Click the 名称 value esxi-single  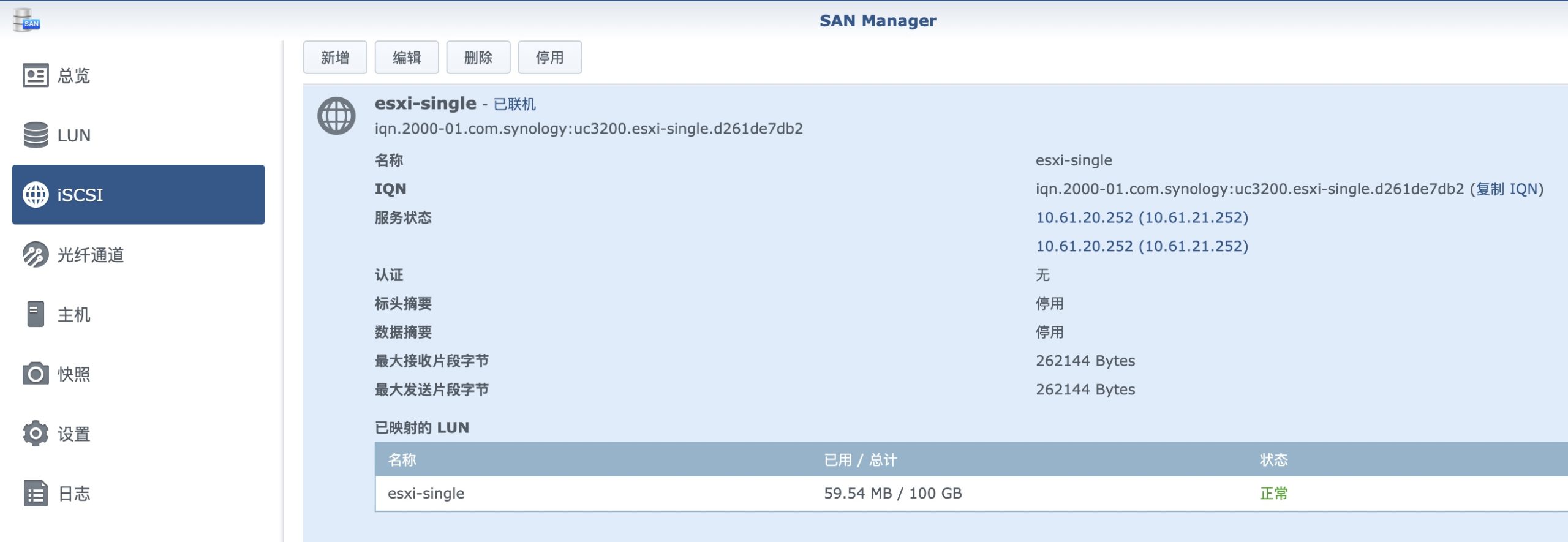point(1074,160)
